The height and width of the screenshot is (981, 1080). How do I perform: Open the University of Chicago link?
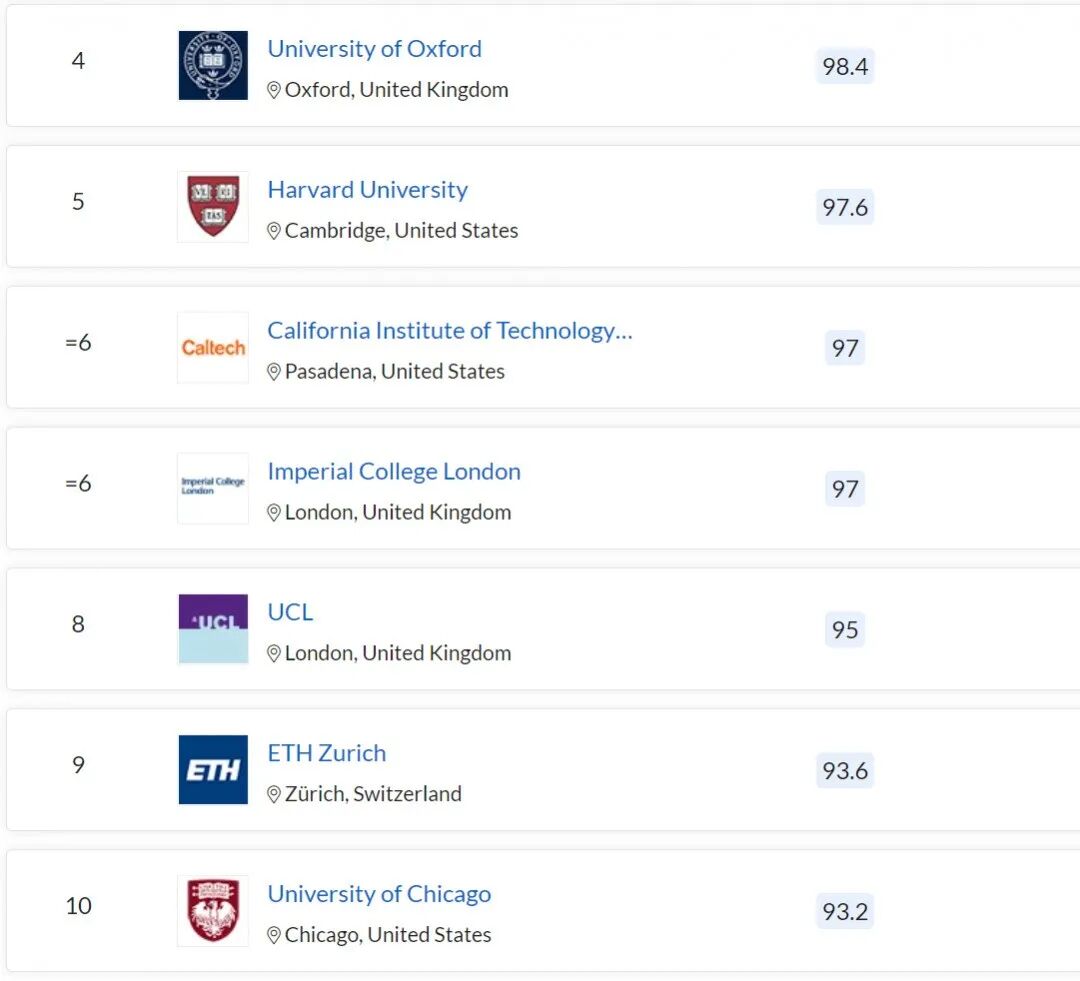(379, 894)
